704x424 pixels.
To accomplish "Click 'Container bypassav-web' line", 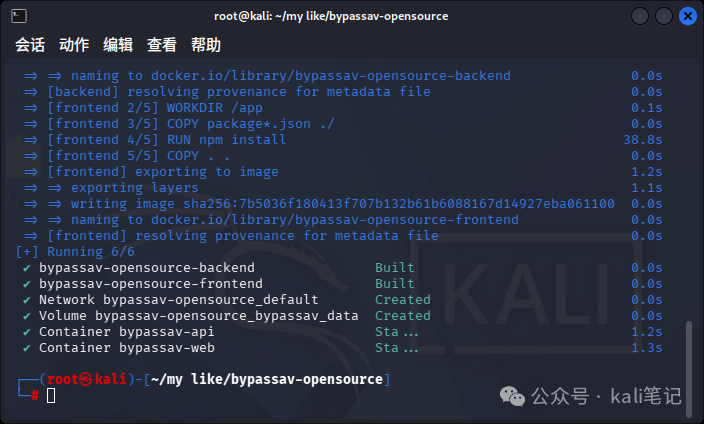I will click(x=343, y=348).
